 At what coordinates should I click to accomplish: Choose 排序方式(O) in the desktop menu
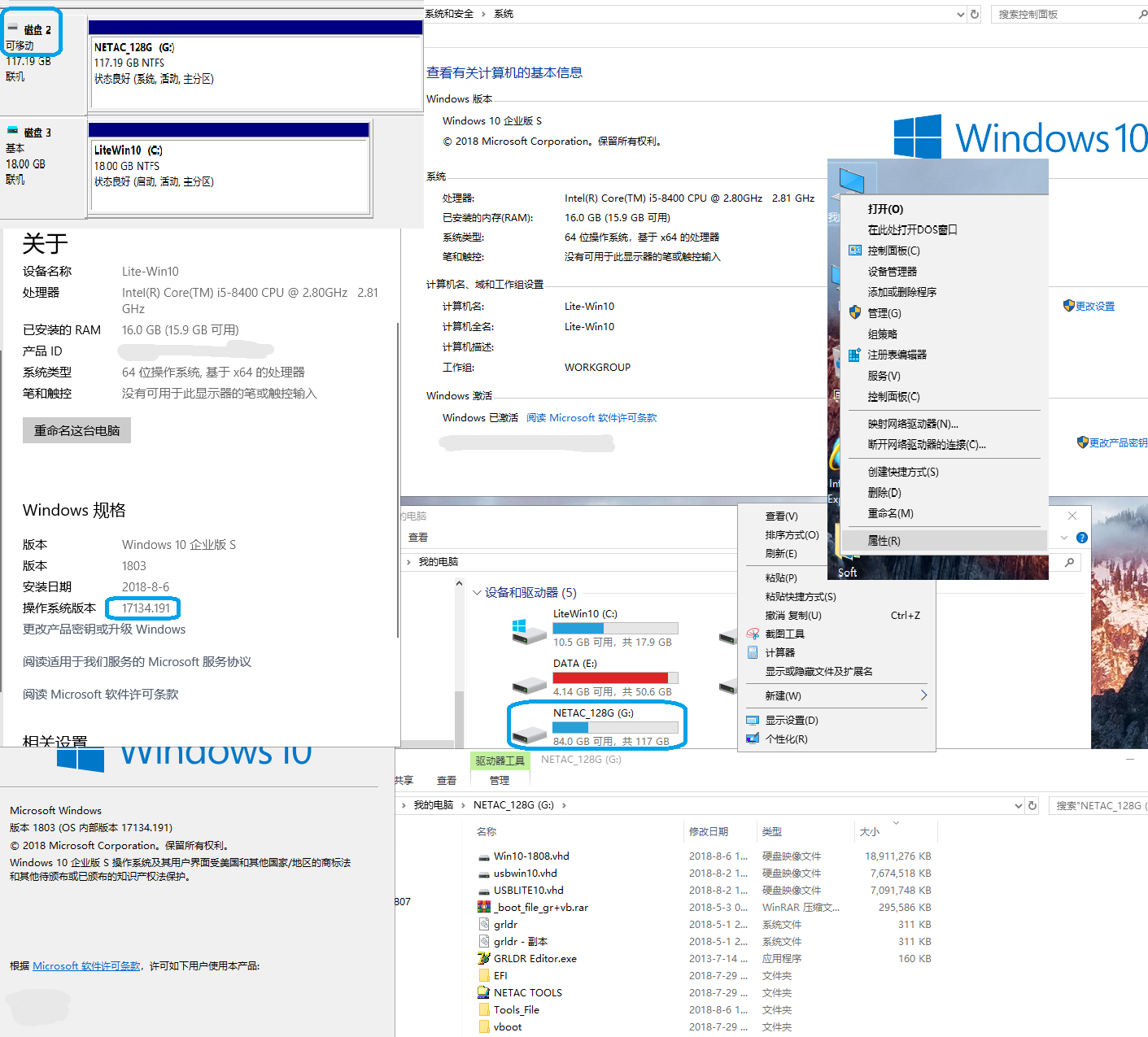[x=792, y=535]
